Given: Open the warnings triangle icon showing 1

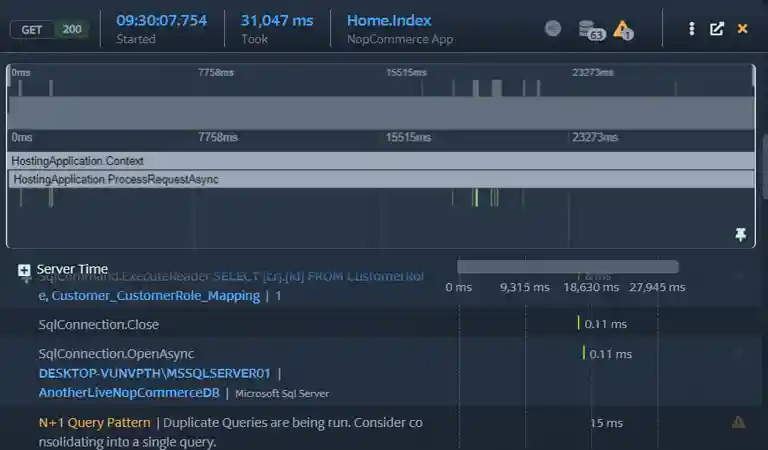Looking at the screenshot, I should 624,30.
